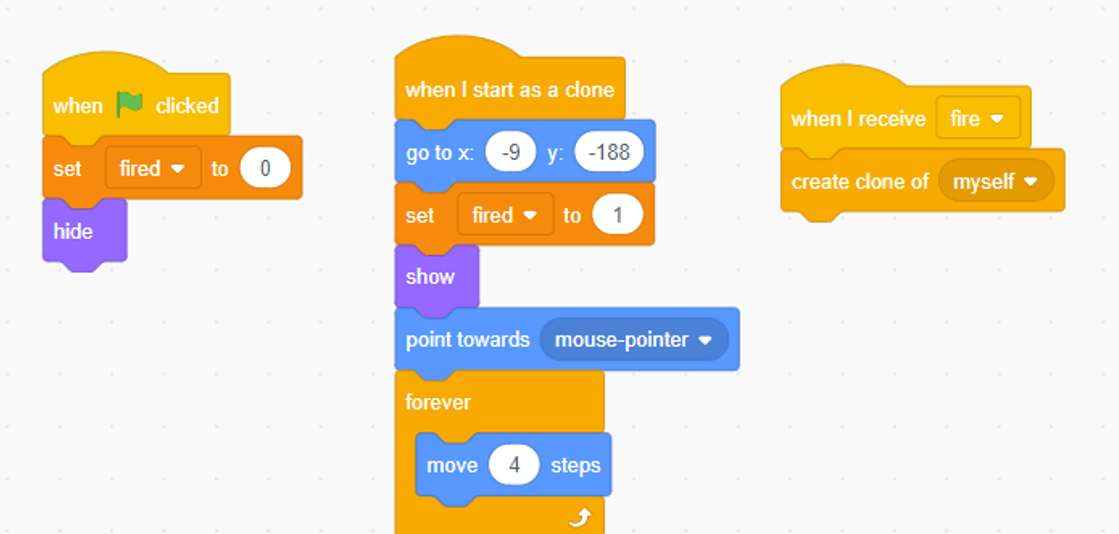The image size is (1119, 534).
Task: Open the fired variable dropdown set to 0
Action: click(x=153, y=168)
